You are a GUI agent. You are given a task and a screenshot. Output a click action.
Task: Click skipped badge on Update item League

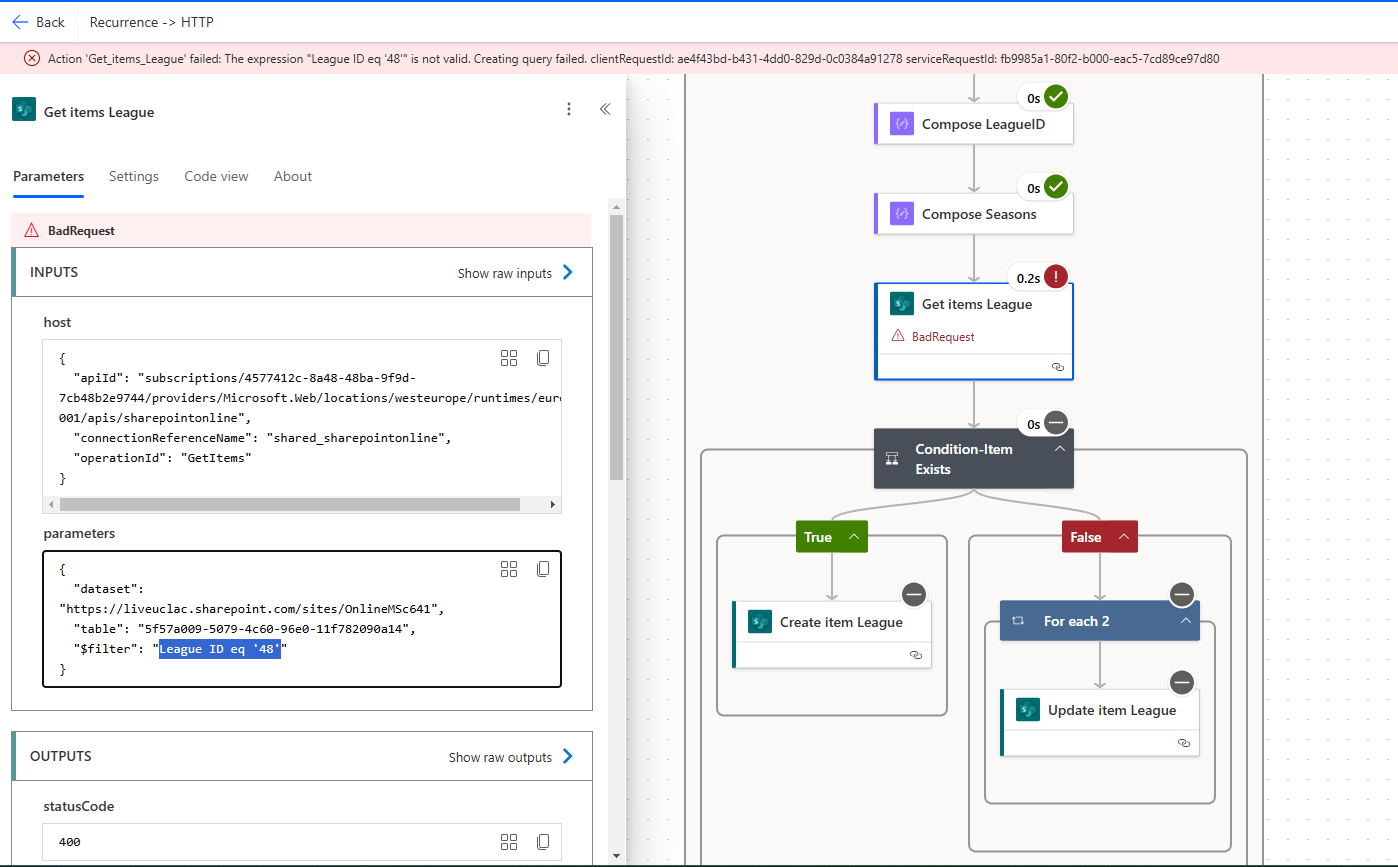coord(1182,683)
